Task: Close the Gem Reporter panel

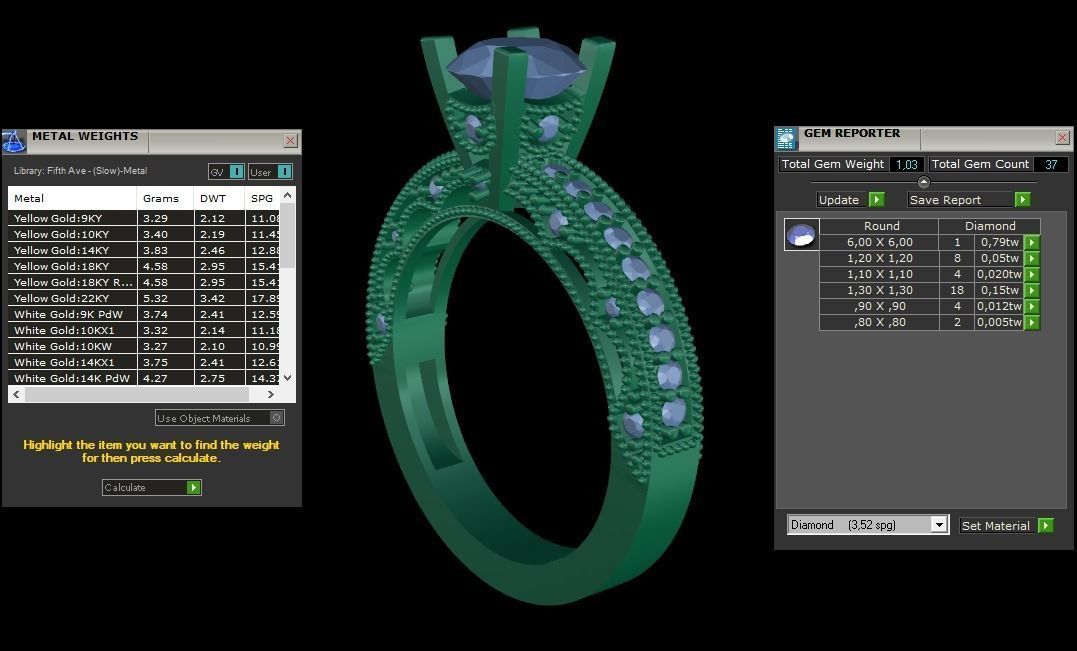Action: pos(1063,138)
